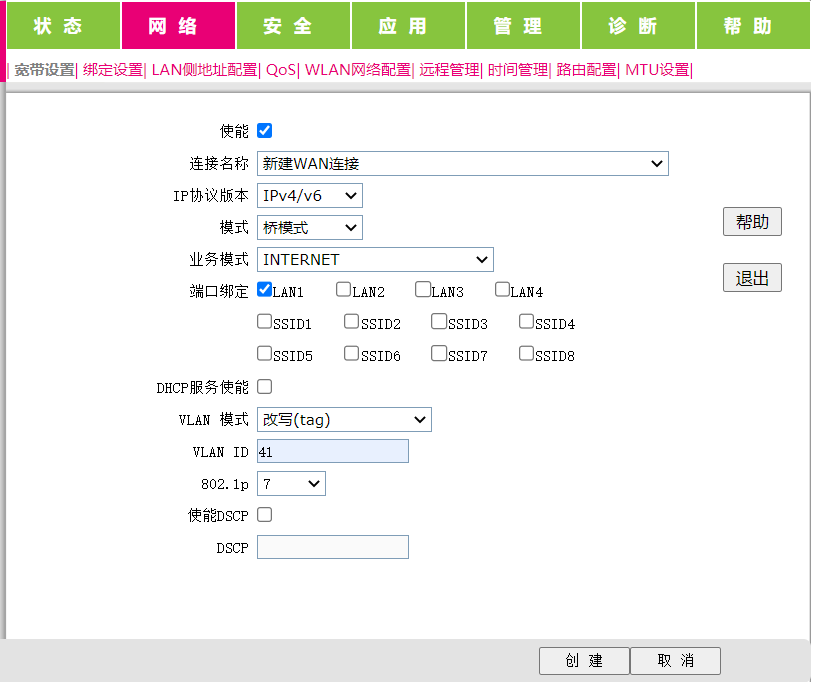Open the 应用 main tab
The height and width of the screenshot is (682, 820).
point(408,26)
